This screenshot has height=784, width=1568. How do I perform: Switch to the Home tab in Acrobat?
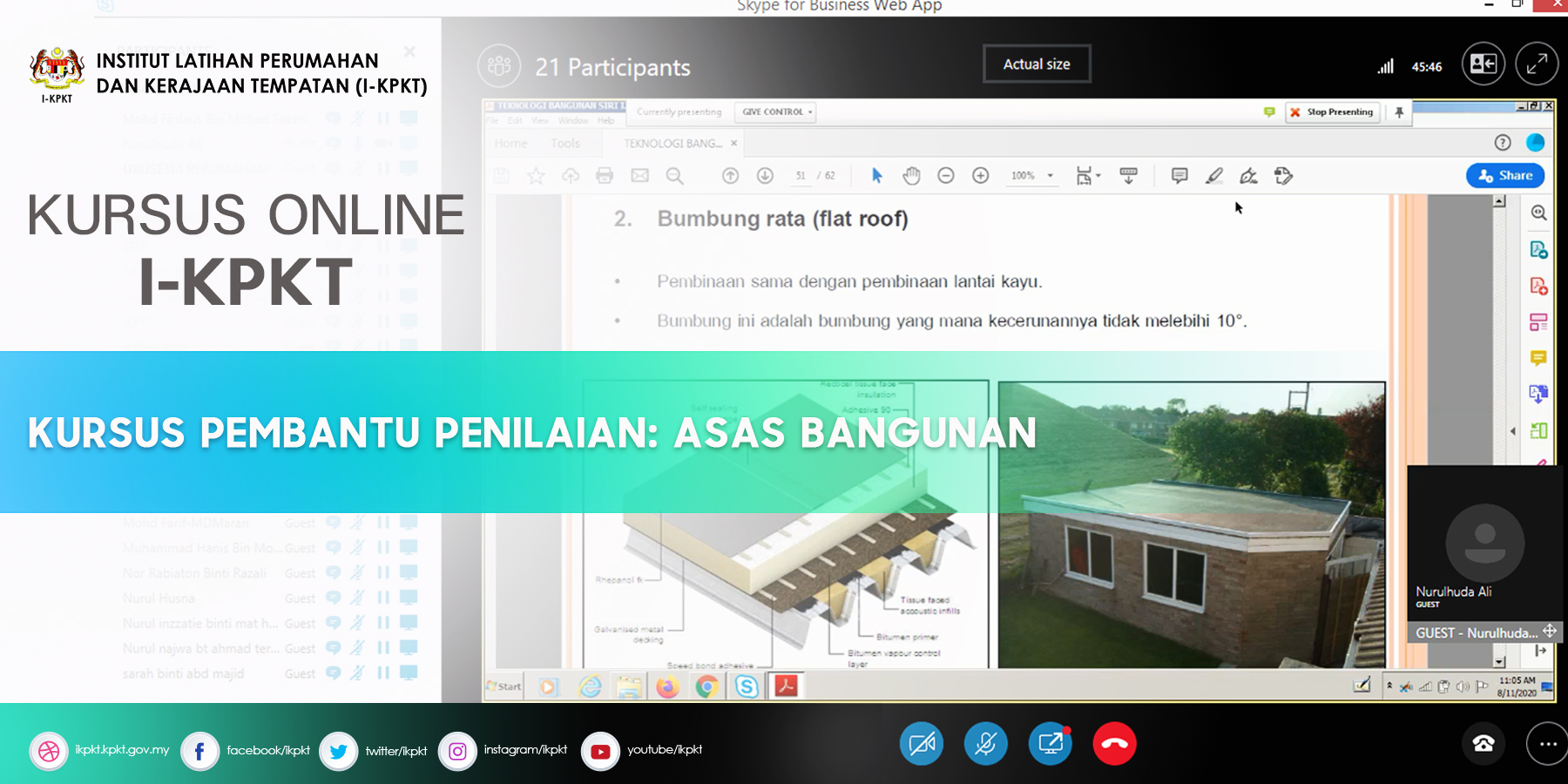[511, 143]
